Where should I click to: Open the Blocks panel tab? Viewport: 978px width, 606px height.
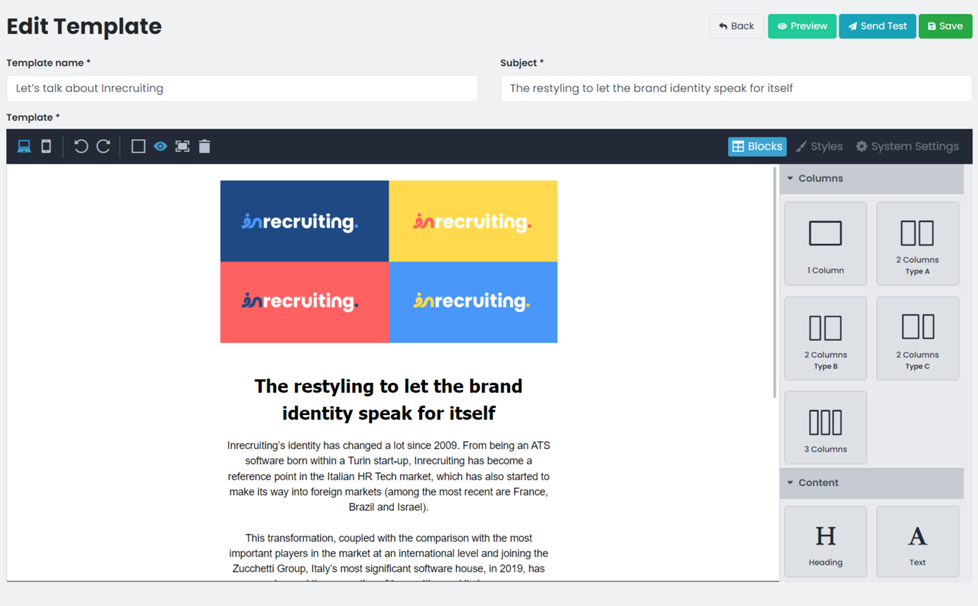coord(757,147)
